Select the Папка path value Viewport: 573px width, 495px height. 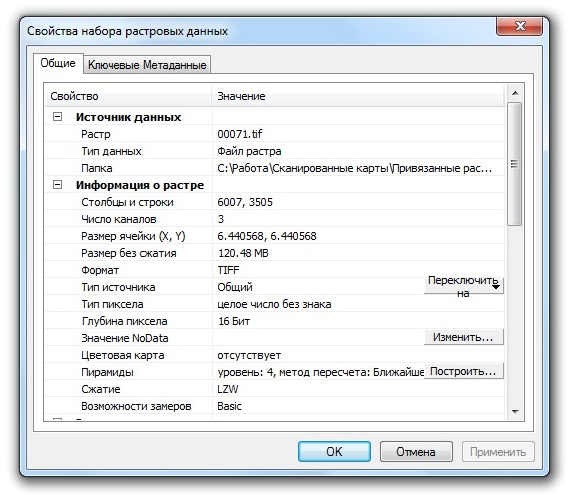354,168
